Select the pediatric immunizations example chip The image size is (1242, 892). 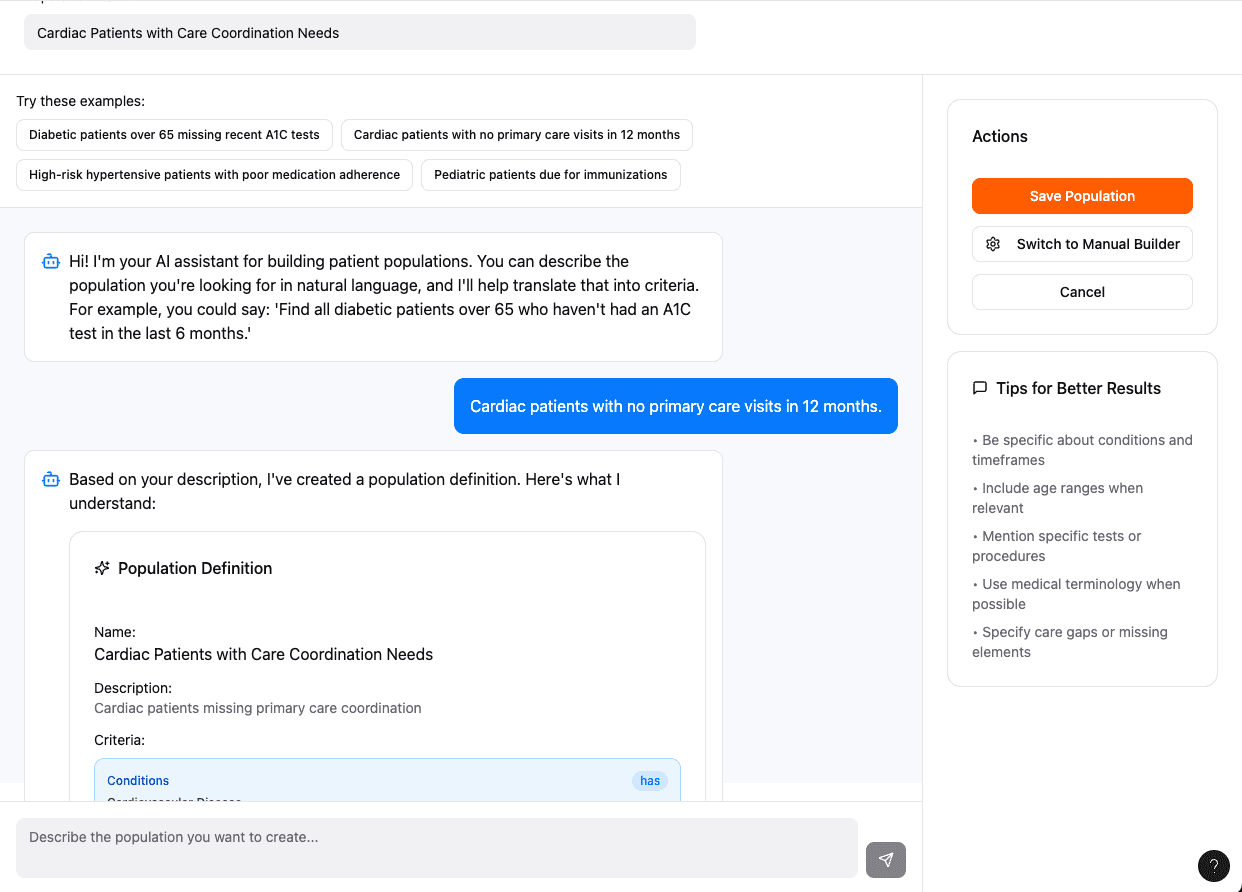(x=550, y=175)
